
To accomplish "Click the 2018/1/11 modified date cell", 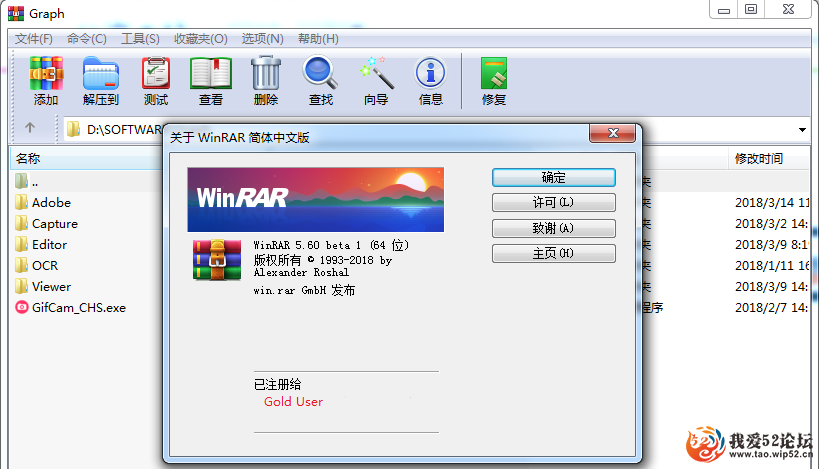I will pos(772,266).
